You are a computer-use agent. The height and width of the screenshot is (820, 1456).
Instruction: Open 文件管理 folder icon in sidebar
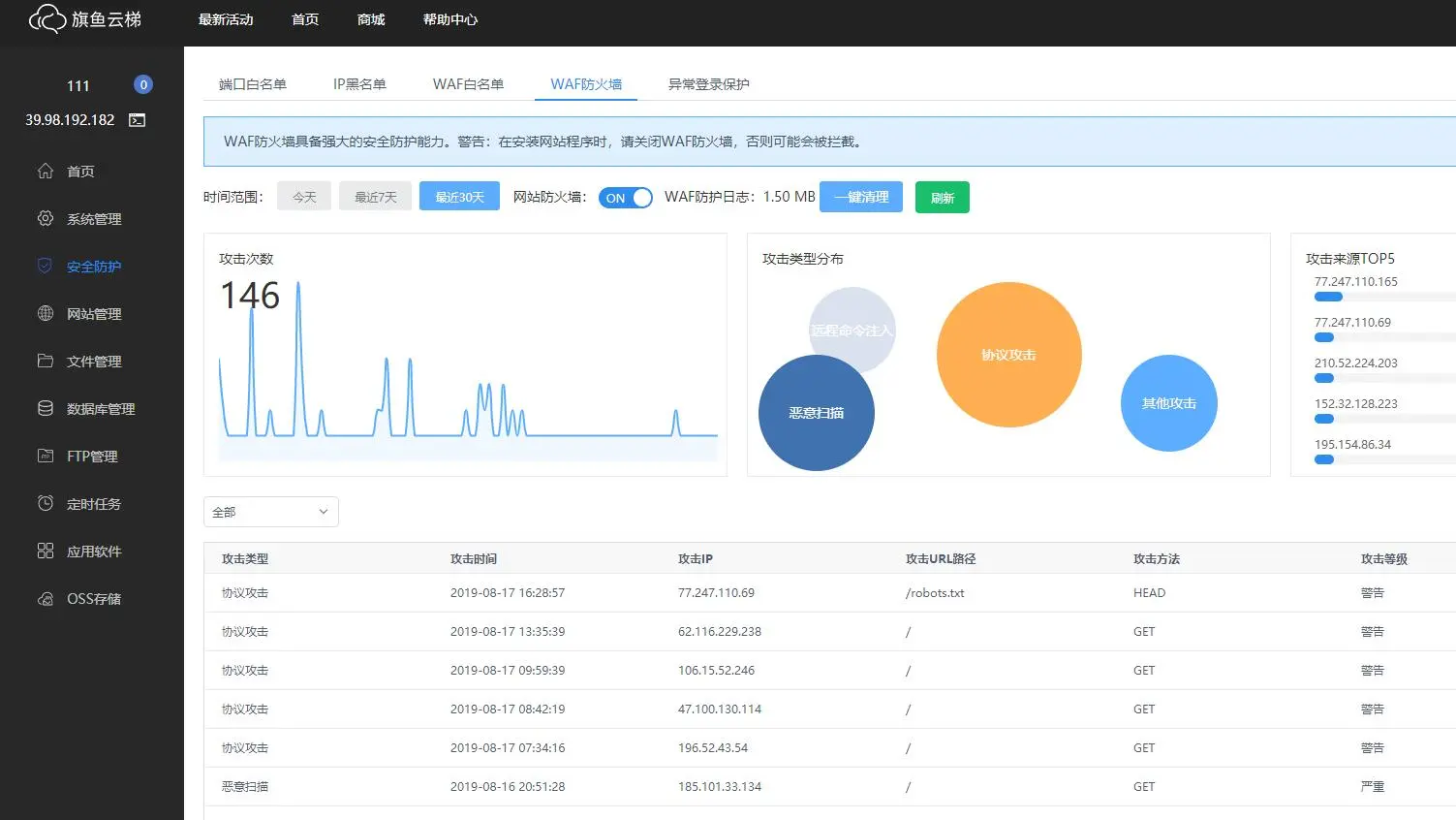(46, 361)
